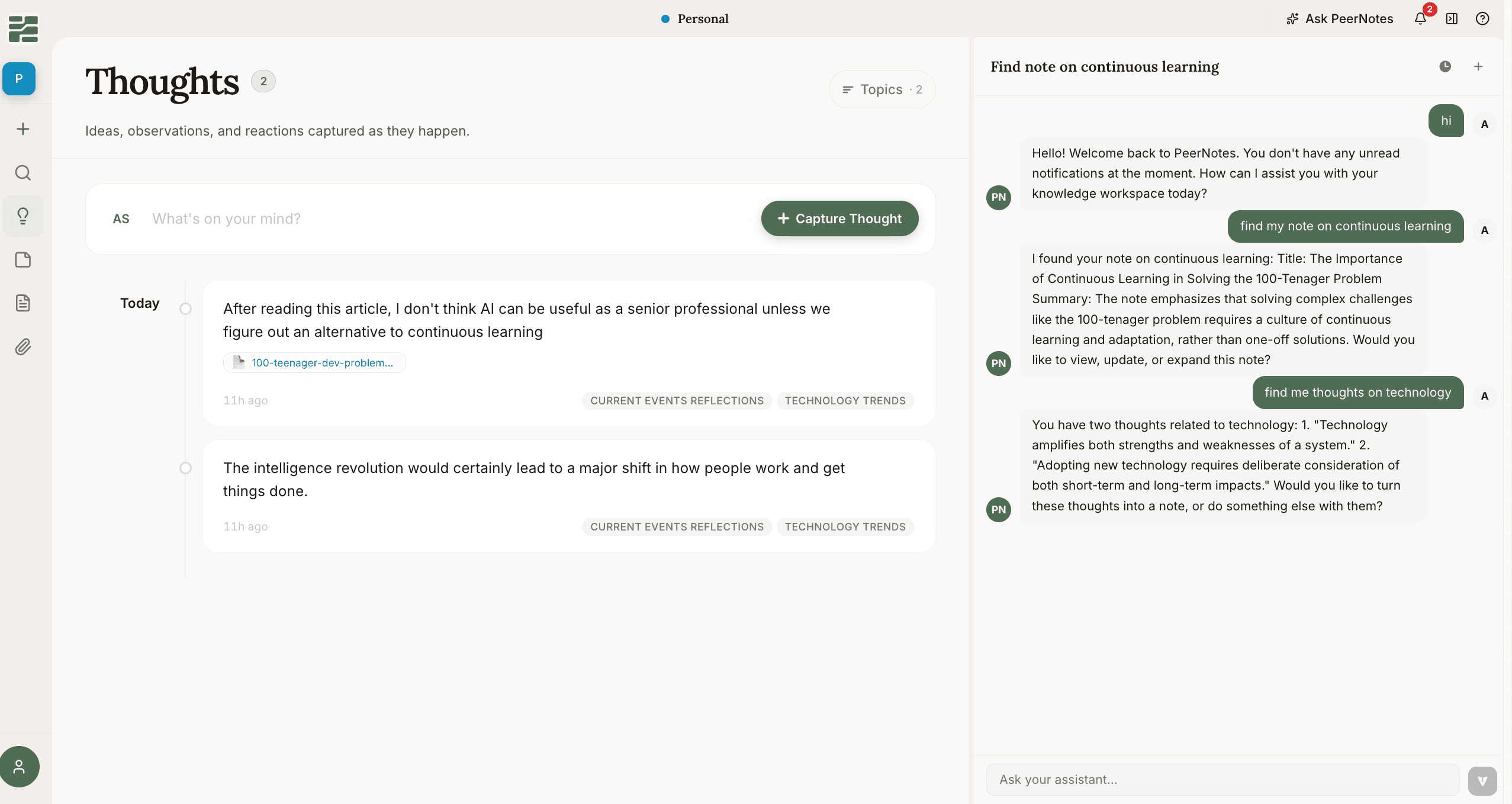This screenshot has width=1512, height=804.
Task: Click the Today date label
Action: 140,303
